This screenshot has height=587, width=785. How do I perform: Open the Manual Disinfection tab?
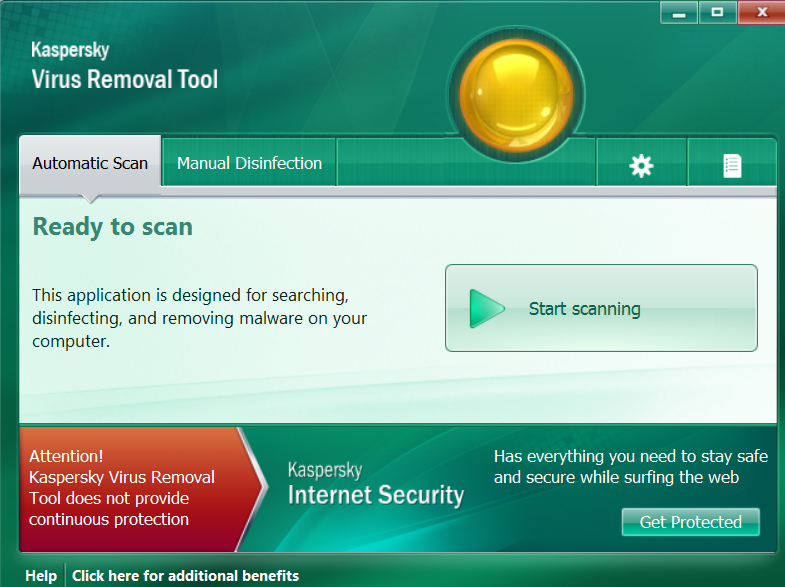tap(249, 163)
